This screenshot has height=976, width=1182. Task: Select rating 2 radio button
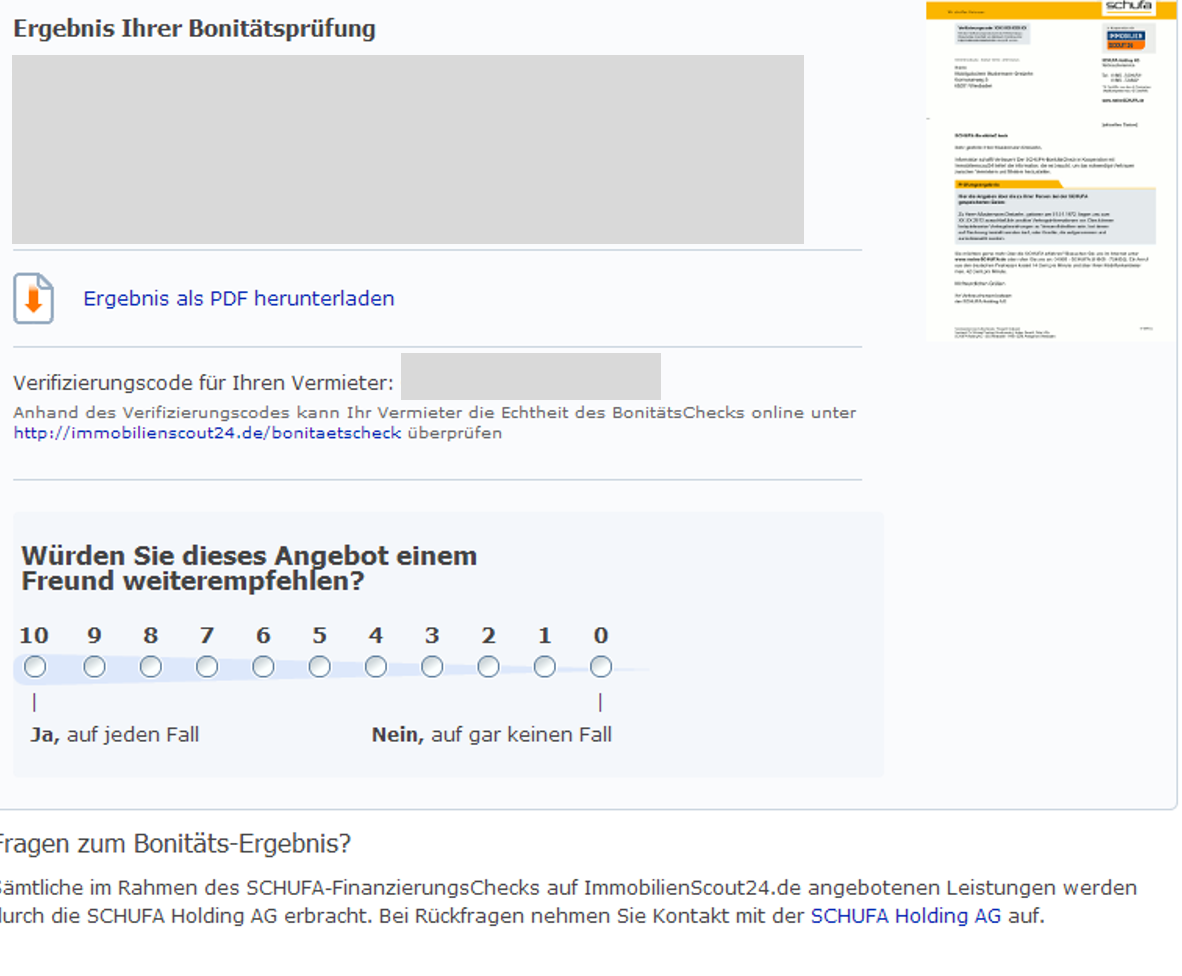tap(488, 667)
